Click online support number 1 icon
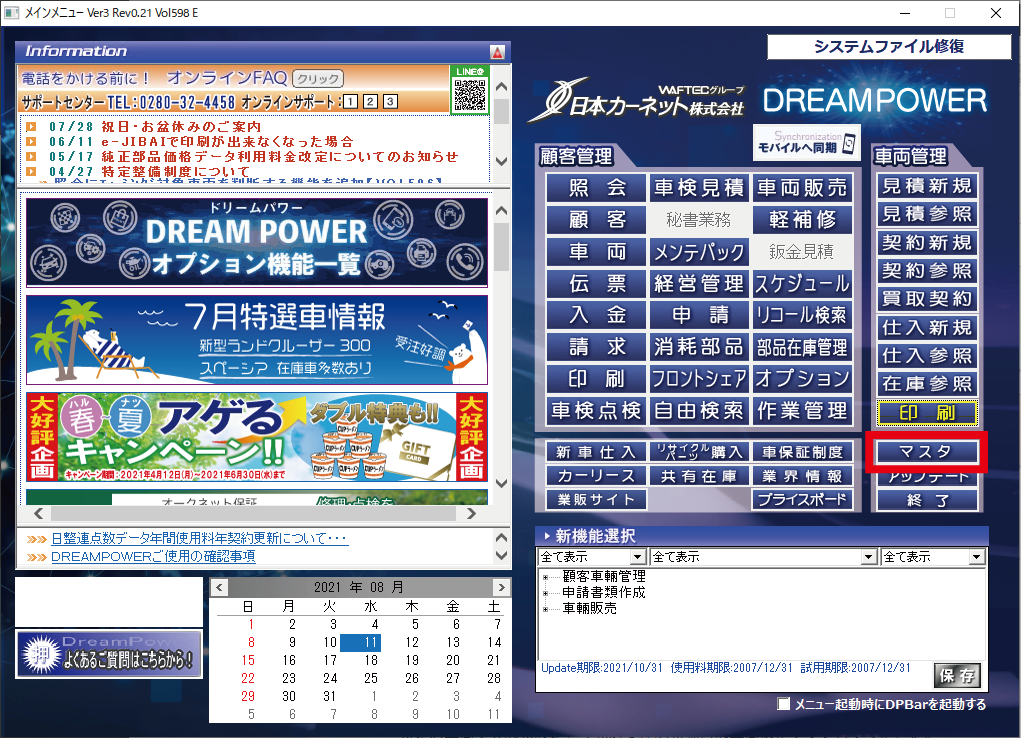Viewport: 1021px width, 739px height. [350, 102]
